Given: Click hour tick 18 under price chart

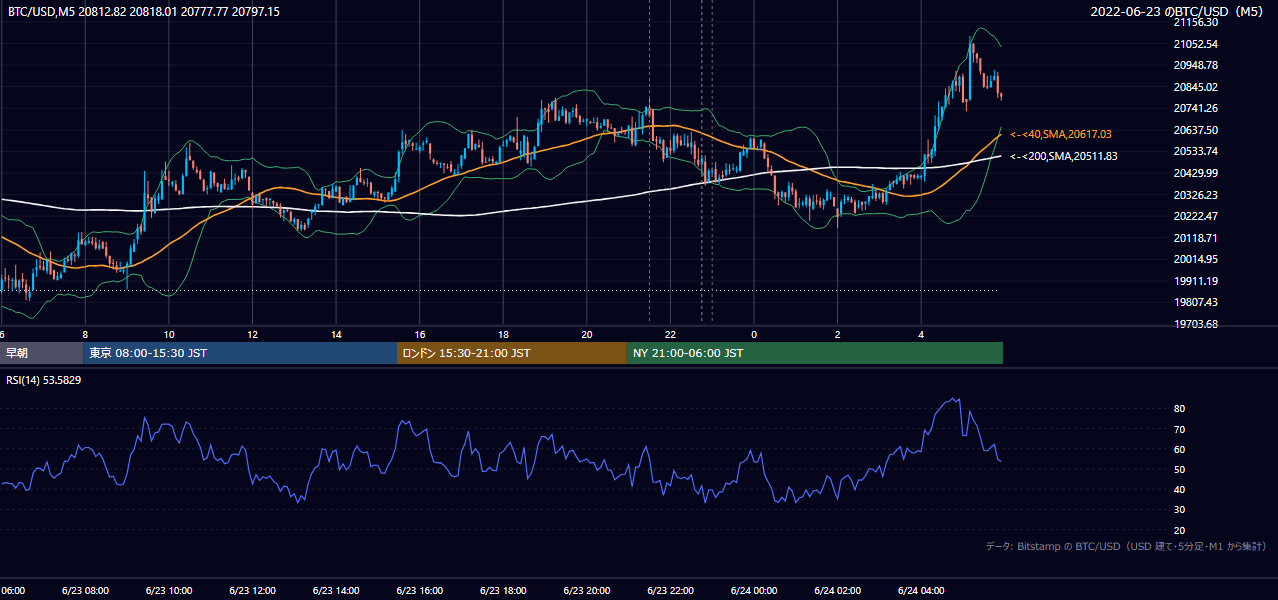Looking at the screenshot, I should (x=503, y=335).
